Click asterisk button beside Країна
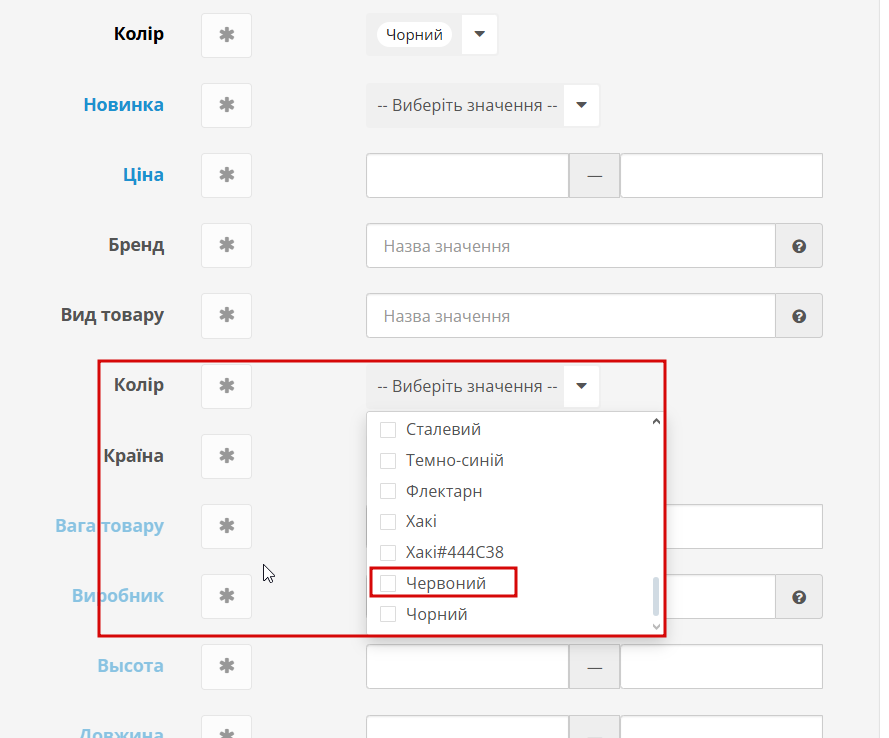Screen dimensions: 889x738 tap(226, 456)
